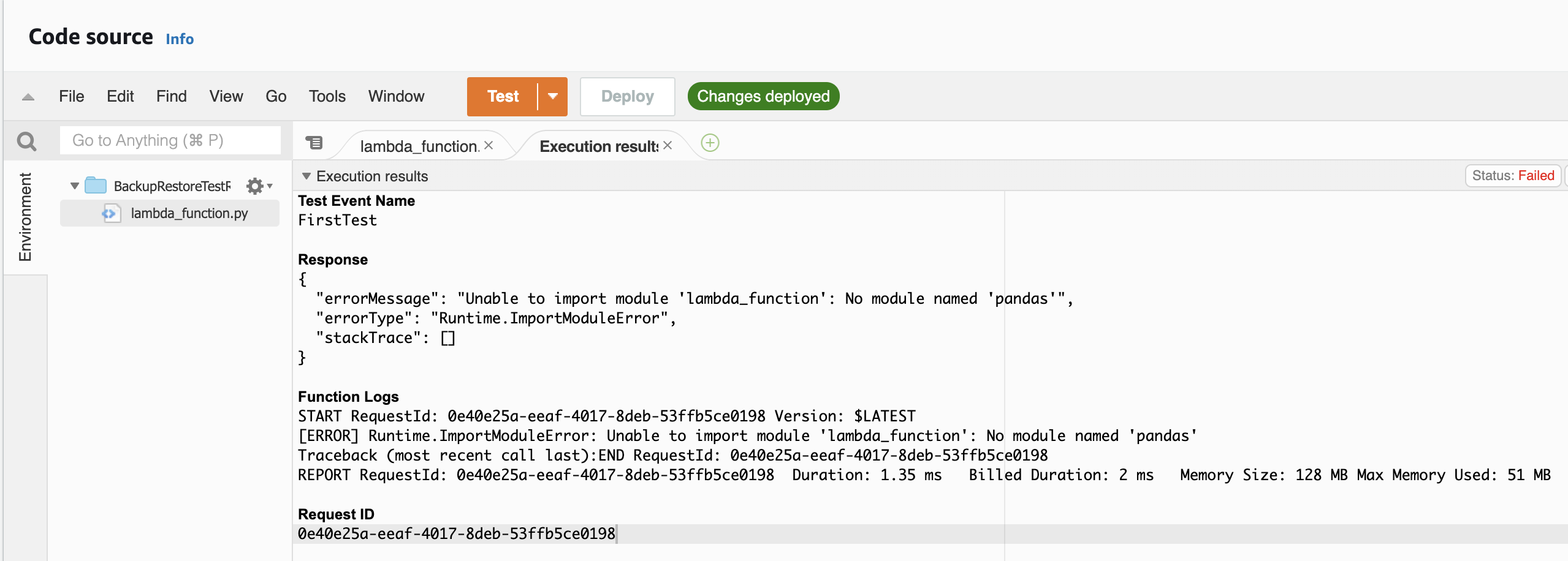1568x561 pixels.
Task: Open the Test button dropdown arrow
Action: pos(553,97)
